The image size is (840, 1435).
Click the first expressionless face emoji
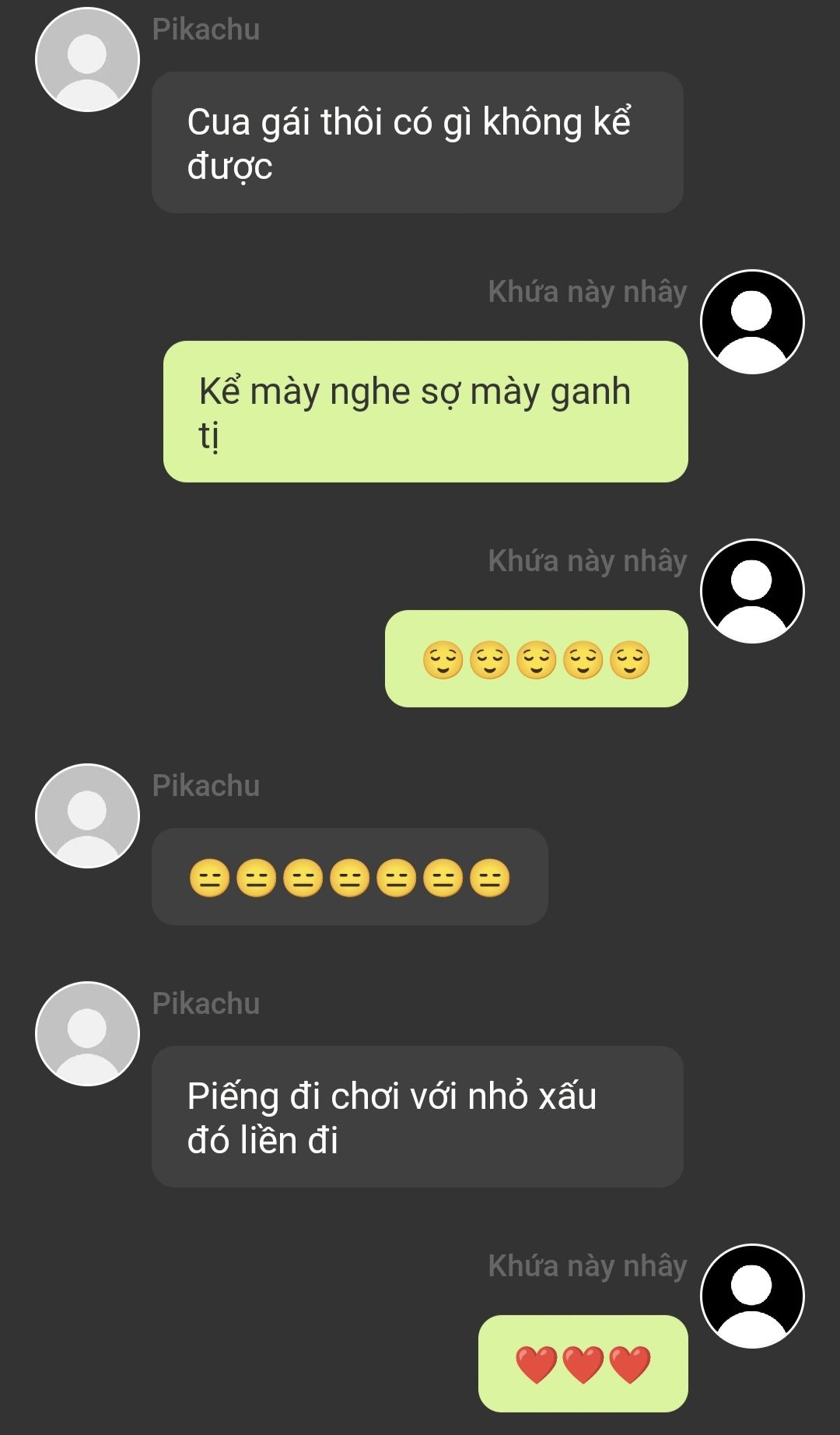point(209,878)
